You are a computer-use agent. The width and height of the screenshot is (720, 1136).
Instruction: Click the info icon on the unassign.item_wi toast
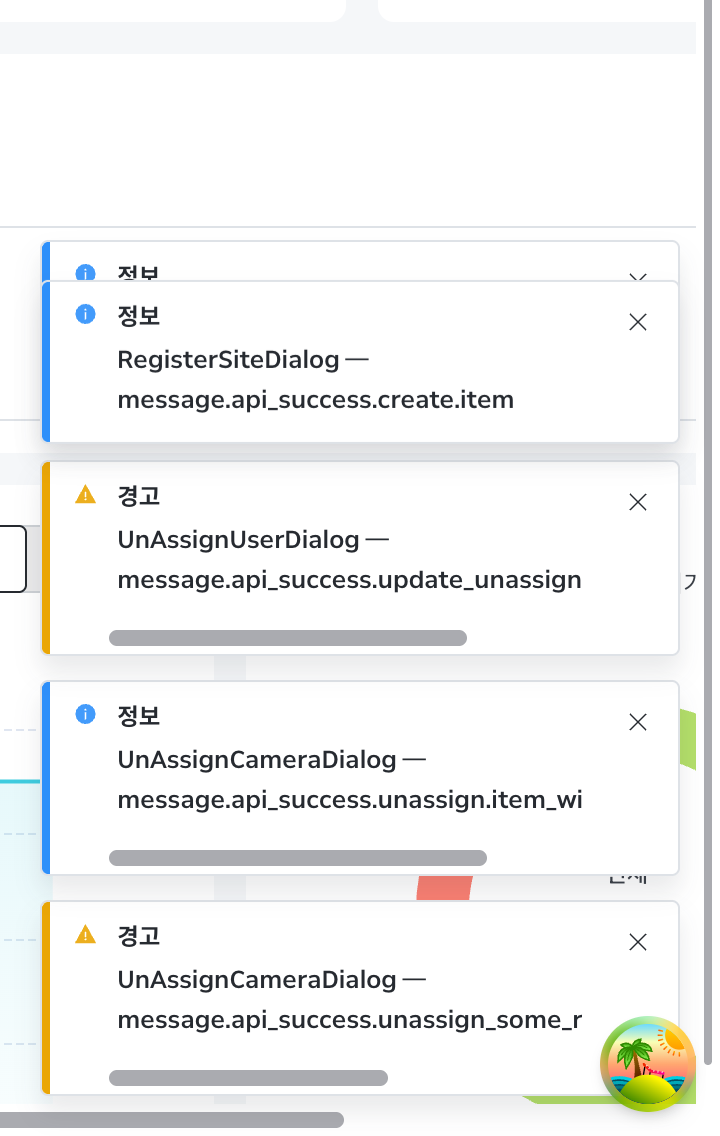(86, 714)
